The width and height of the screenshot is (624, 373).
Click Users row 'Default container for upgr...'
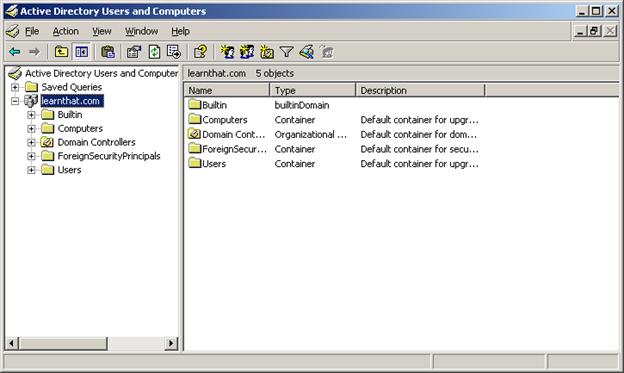click(x=419, y=164)
